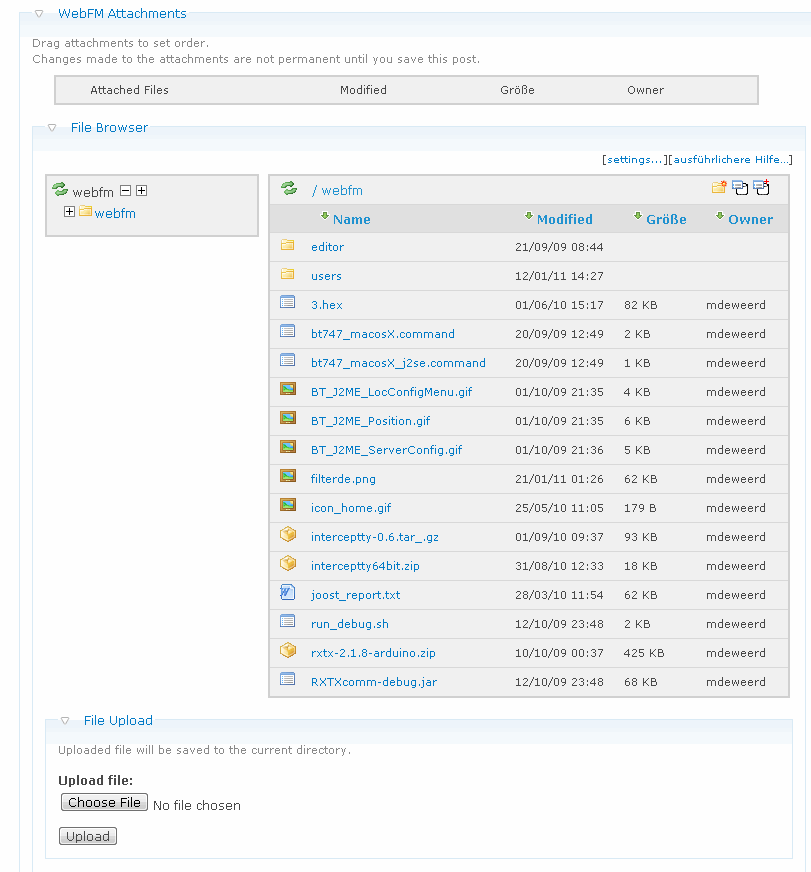Click the editor folder icon
Viewport: 811px width, 872px height.
[x=288, y=246]
